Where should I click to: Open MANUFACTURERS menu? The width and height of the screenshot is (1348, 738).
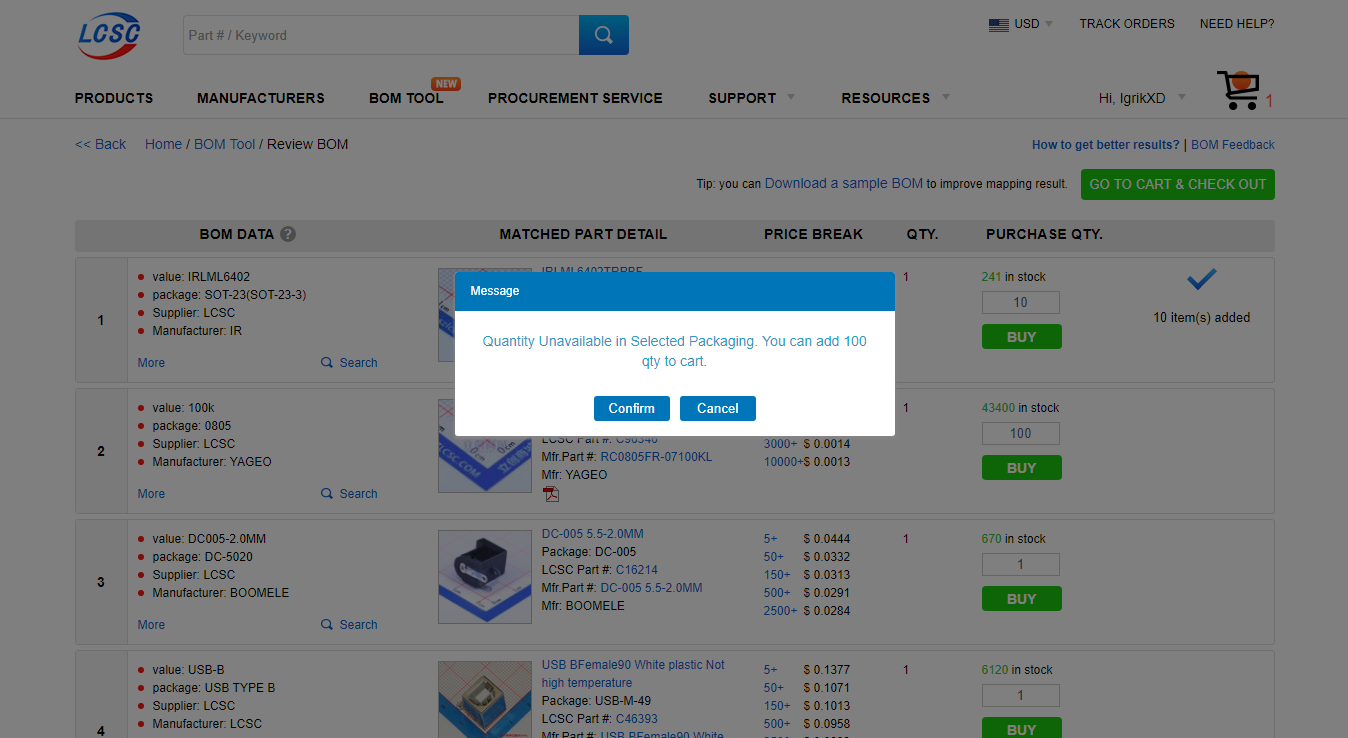[261, 98]
